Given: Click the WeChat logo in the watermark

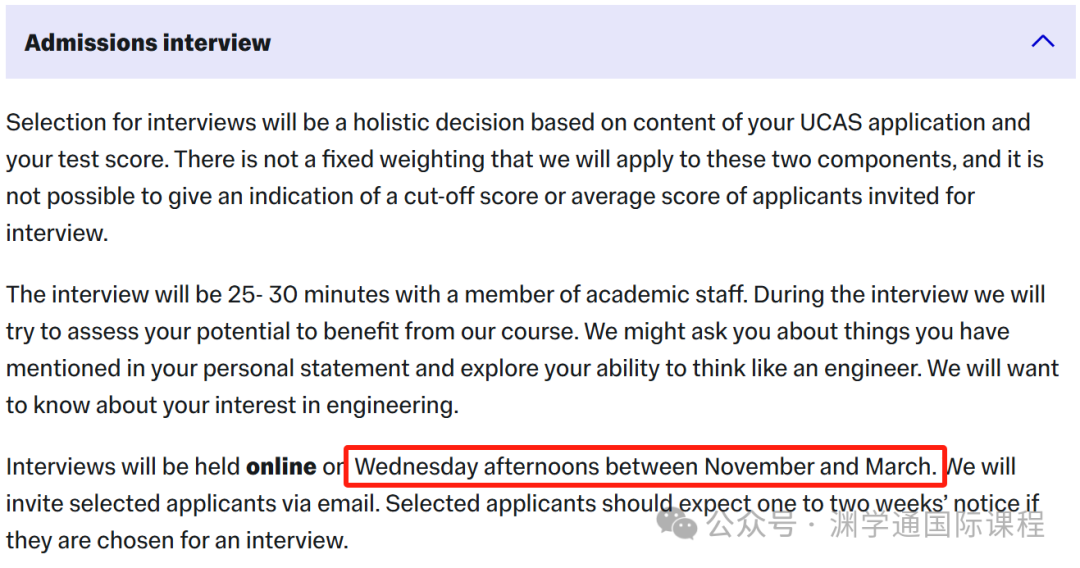Looking at the screenshot, I should (x=676, y=524).
